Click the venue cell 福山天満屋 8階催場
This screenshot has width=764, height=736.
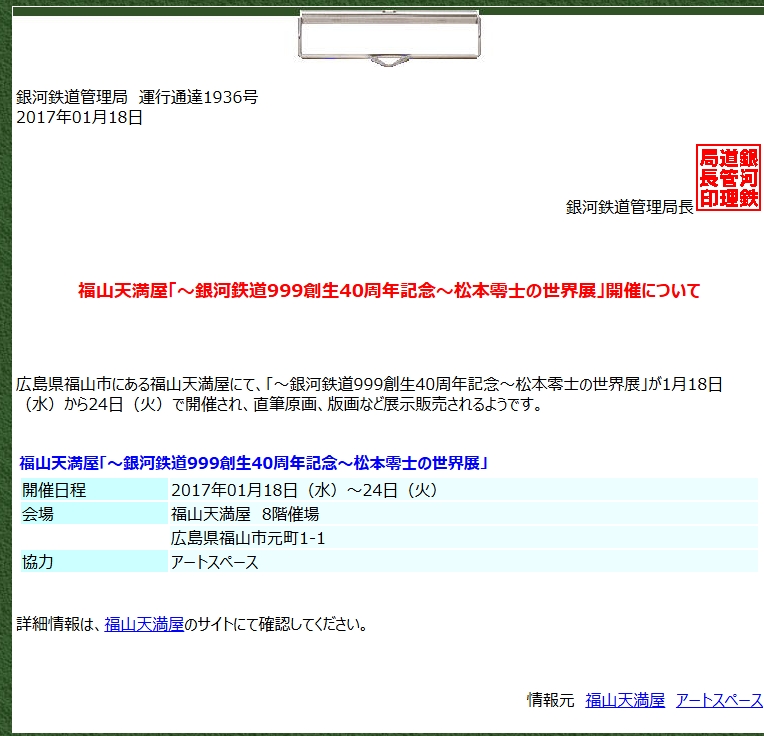pyautogui.click(x=463, y=513)
